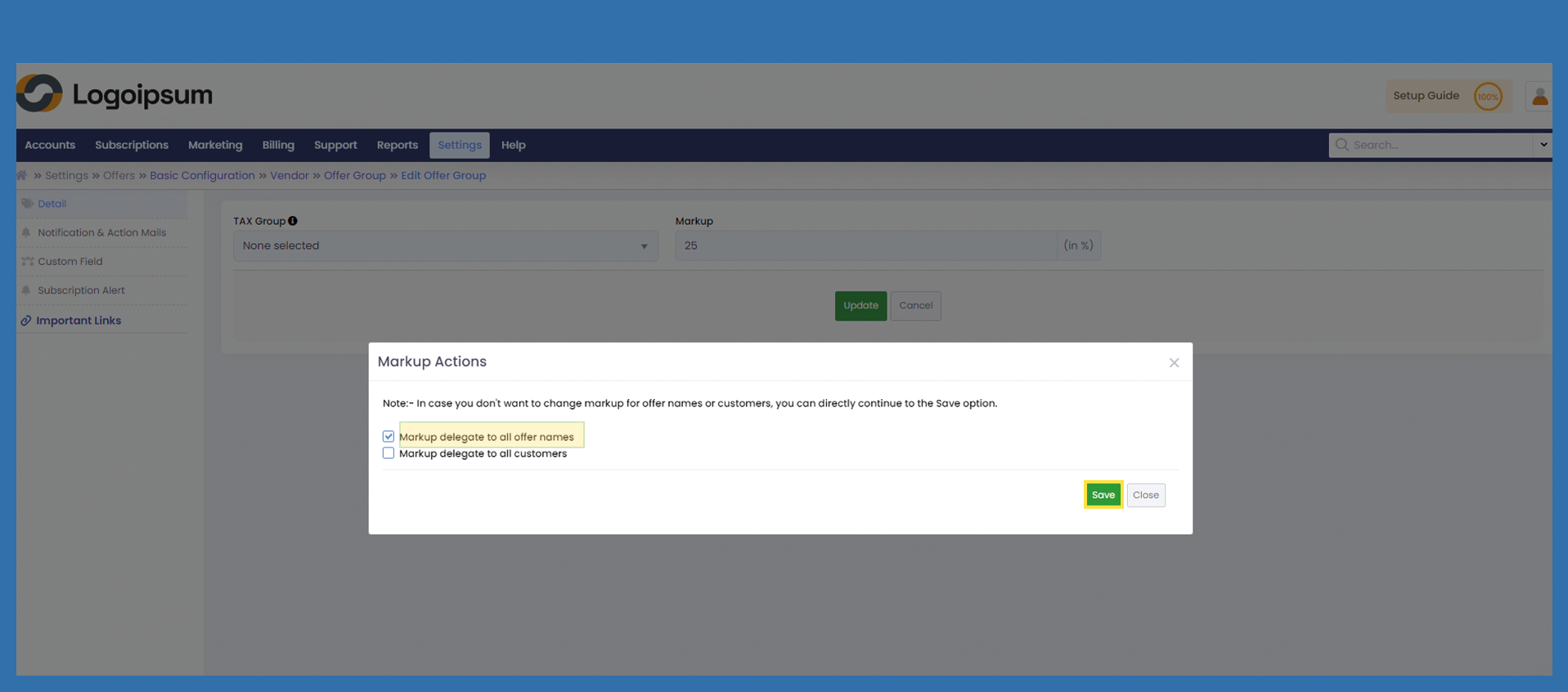1568x692 pixels.
Task: Click the user profile avatar icon
Action: 1539,97
